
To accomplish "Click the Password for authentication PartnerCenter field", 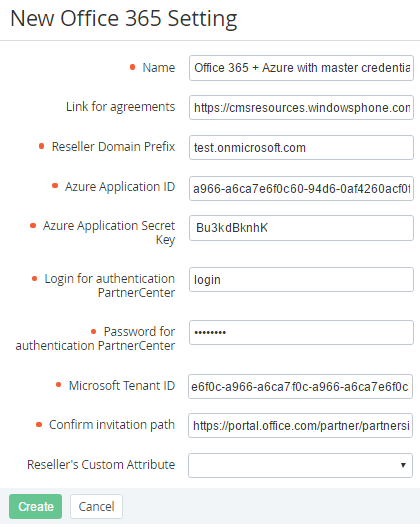I will coord(301,332).
